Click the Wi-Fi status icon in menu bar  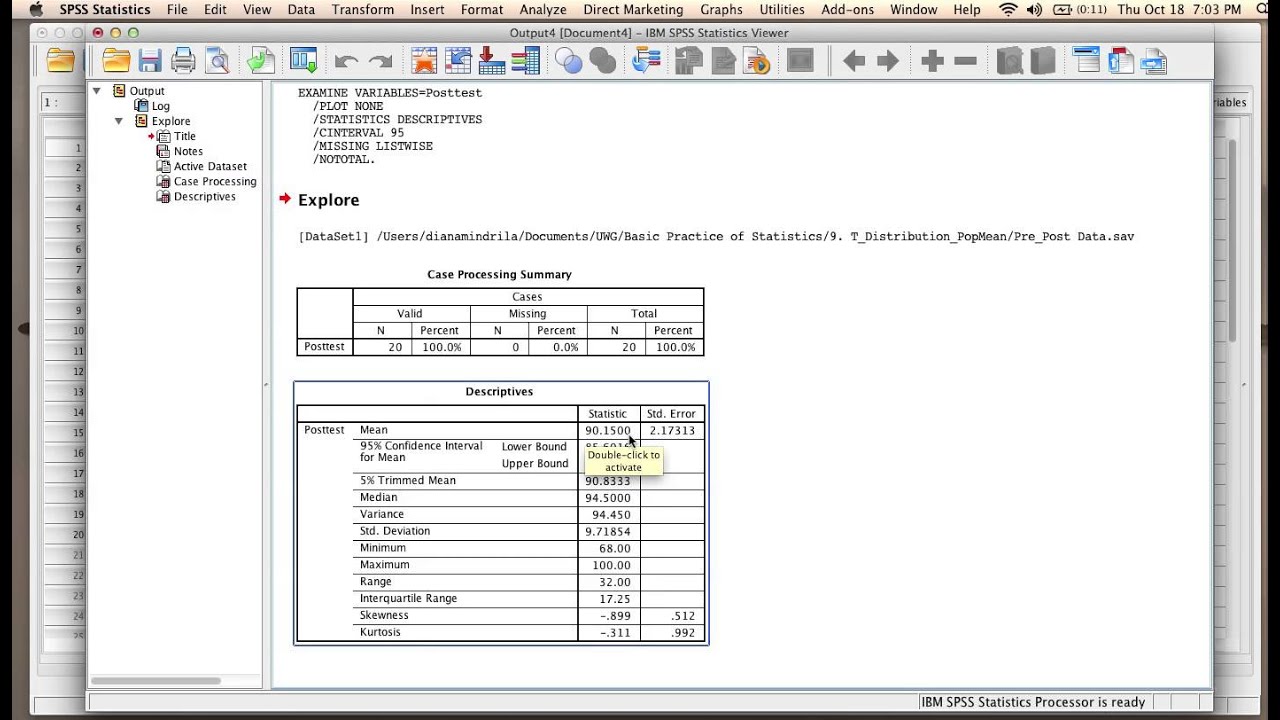click(1008, 10)
